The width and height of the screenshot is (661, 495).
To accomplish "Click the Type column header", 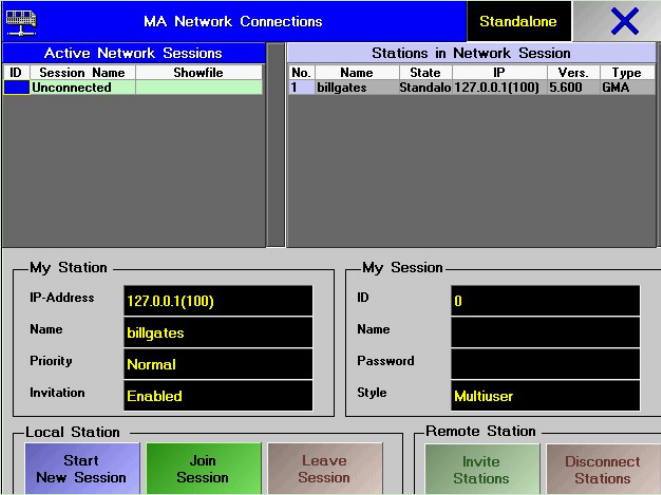I will tap(627, 73).
